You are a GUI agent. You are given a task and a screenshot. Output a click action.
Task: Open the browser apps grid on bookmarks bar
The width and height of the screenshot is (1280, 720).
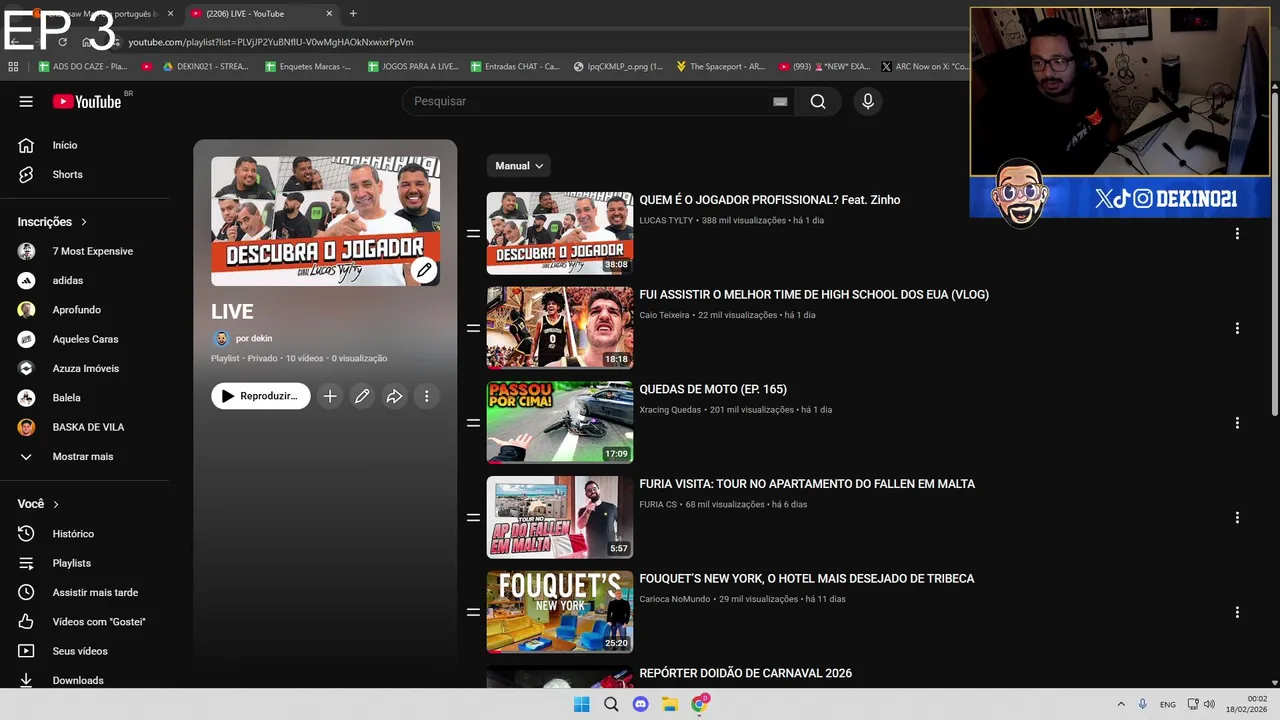13,67
